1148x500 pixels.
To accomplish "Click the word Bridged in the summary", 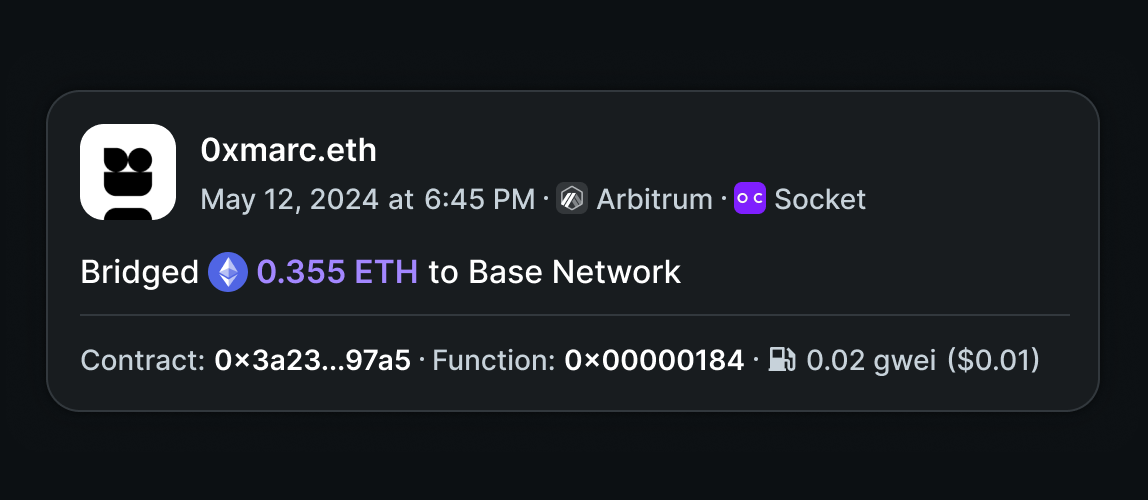I will pos(139,272).
